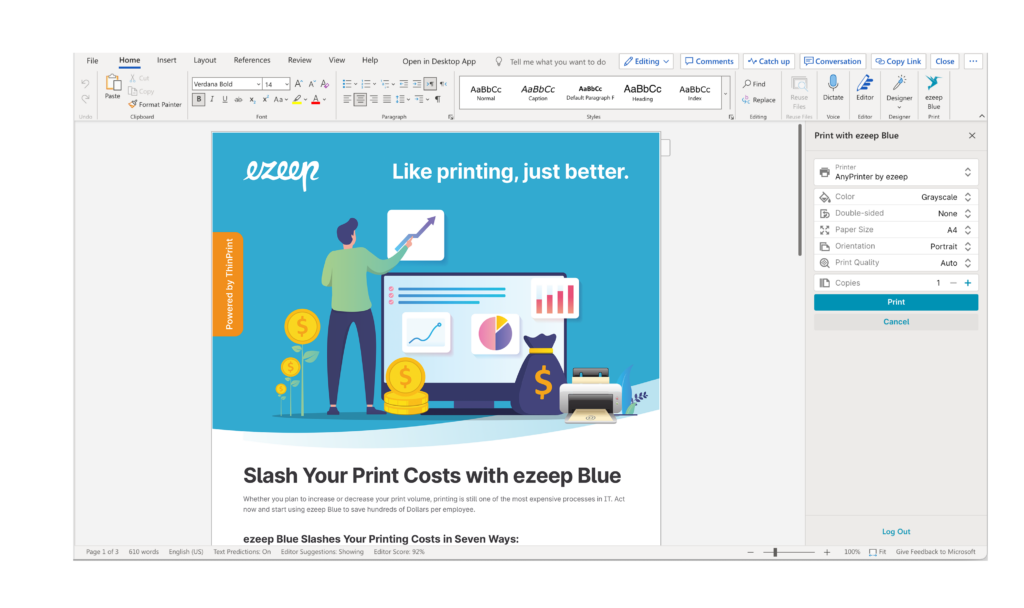Screen dimensions: 1024x608
Task: Switch to the Layout tab
Action: point(204,60)
